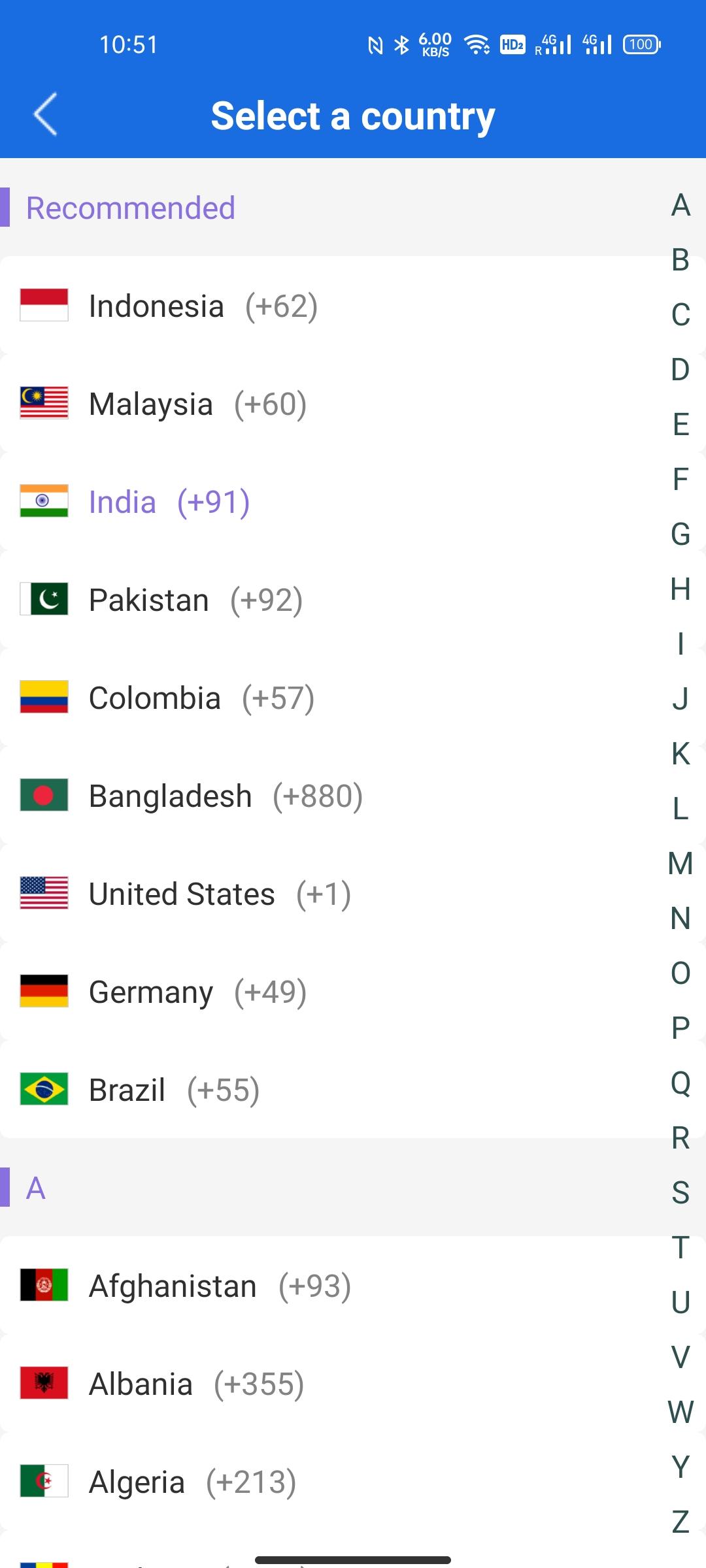The image size is (706, 1568).
Task: Tap the Wi-Fi status bar icon
Action: point(477,44)
